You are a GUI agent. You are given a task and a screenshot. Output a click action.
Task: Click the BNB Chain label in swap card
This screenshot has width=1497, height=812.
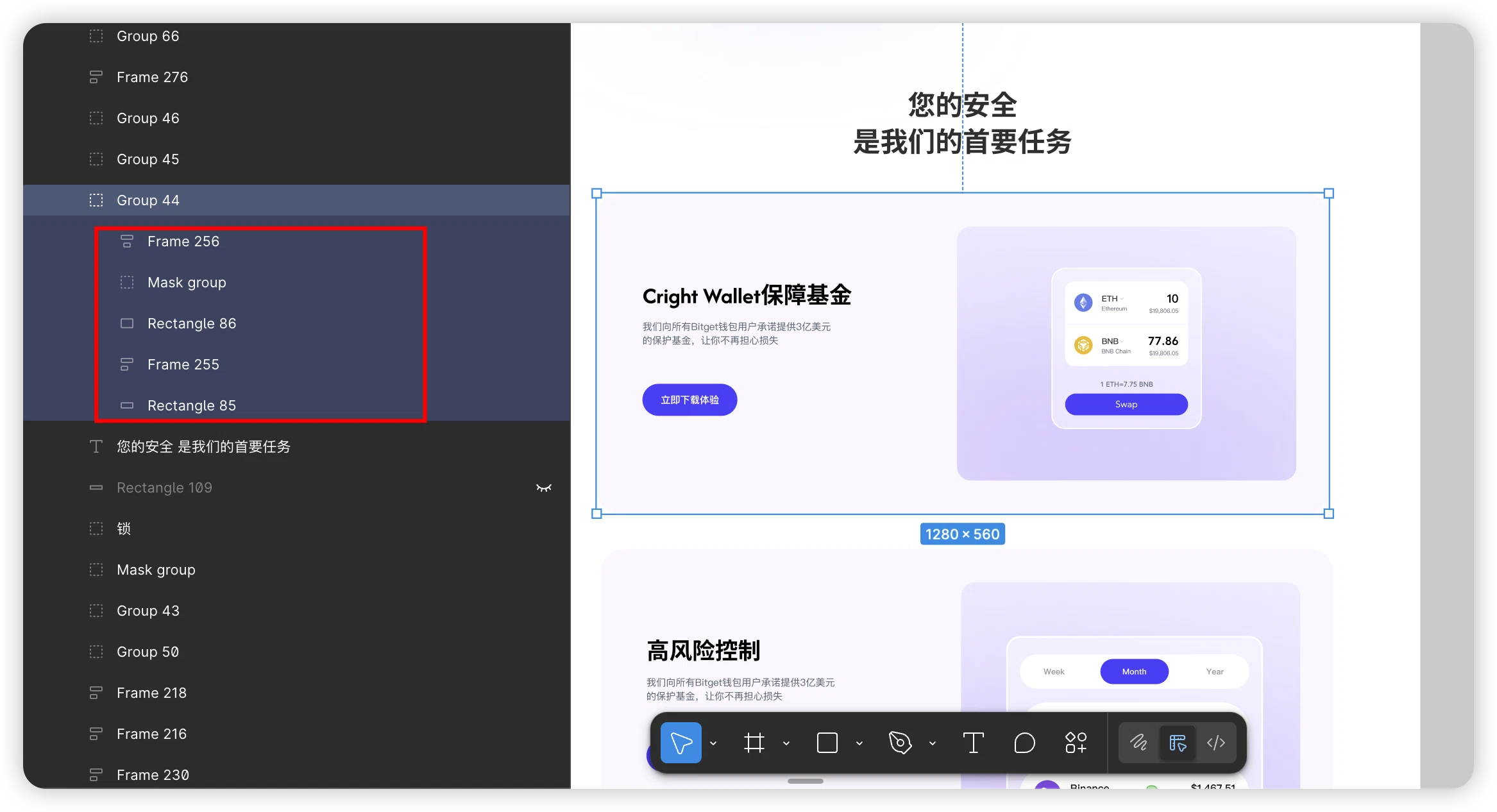tap(1116, 351)
